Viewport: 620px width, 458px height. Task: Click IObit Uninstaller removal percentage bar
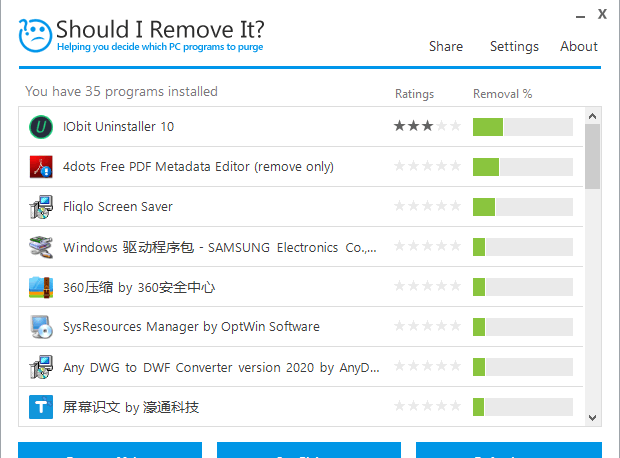[x=522, y=127]
